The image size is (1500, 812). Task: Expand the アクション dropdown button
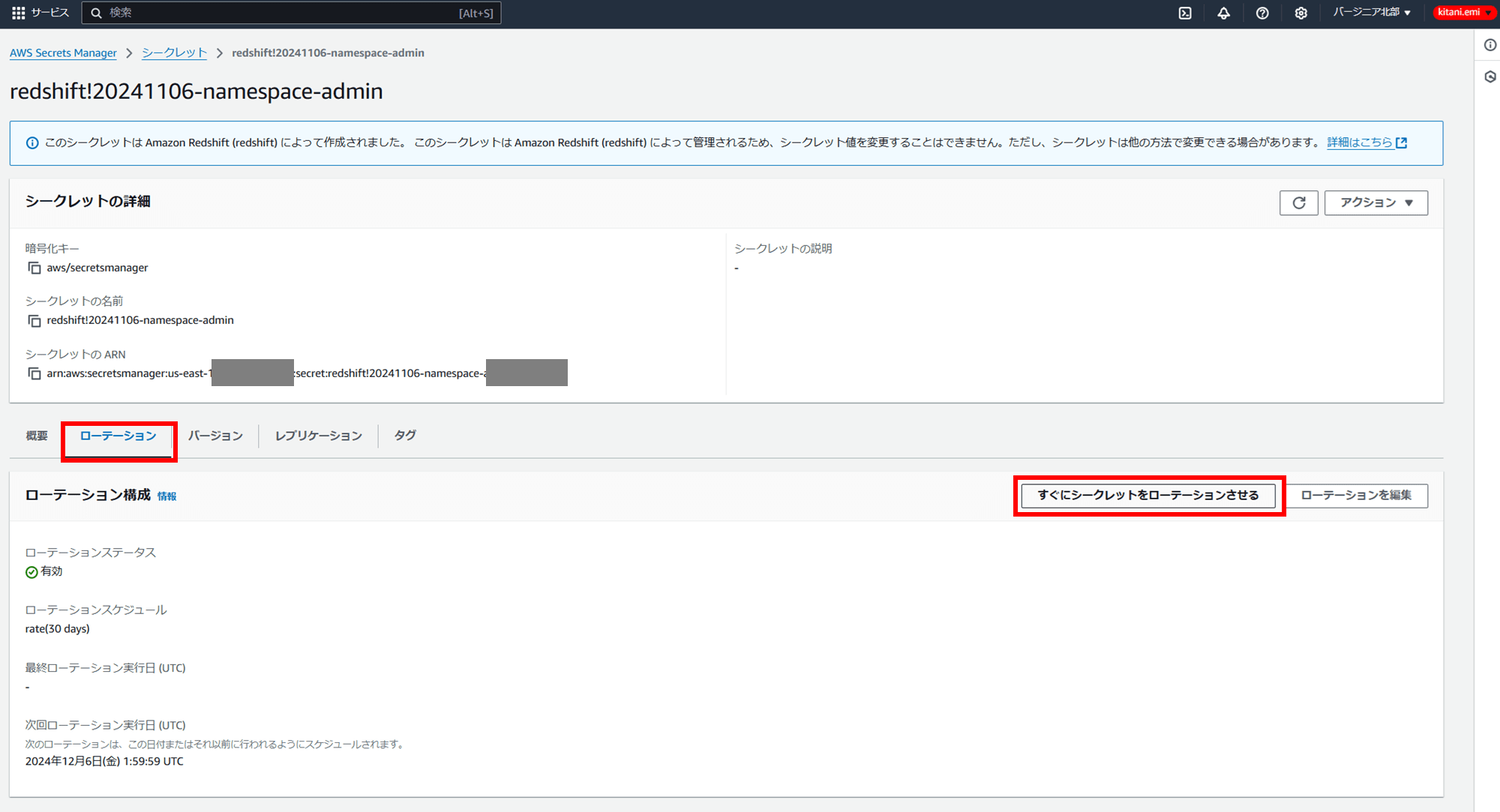pyautogui.click(x=1376, y=202)
